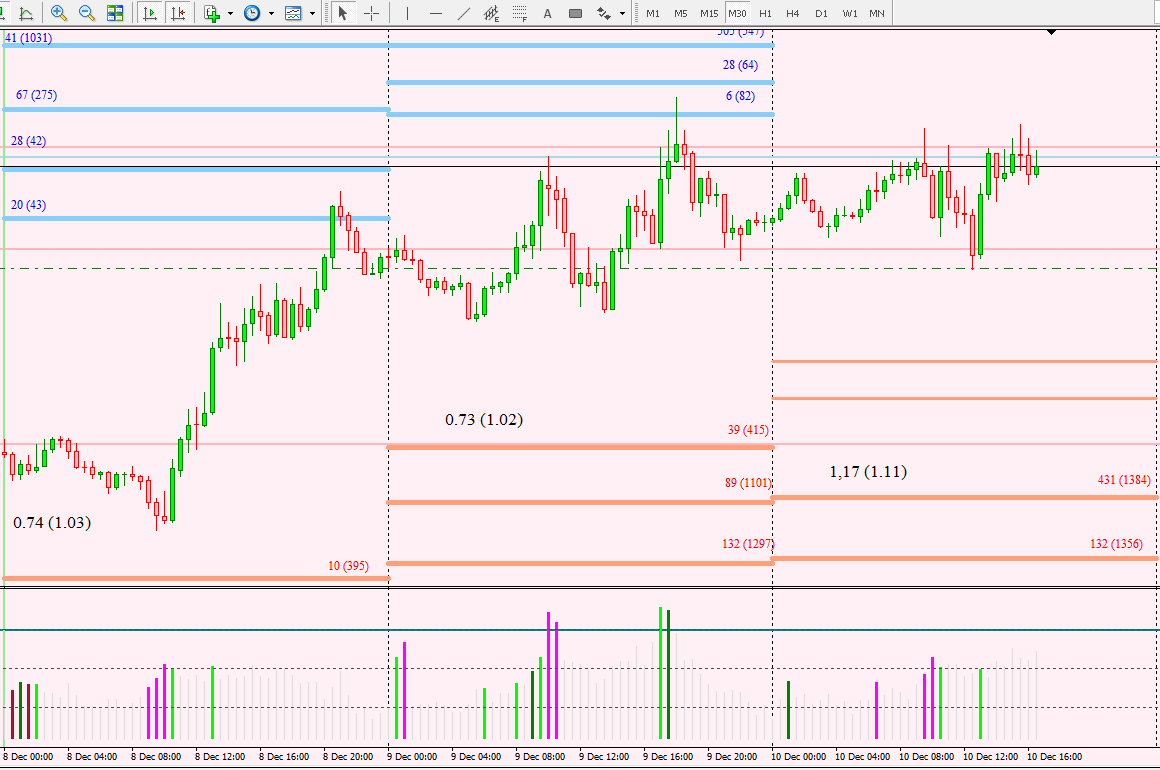The image size is (1160, 770).
Task: Click the '10 (395)' red label
Action: 348,566
